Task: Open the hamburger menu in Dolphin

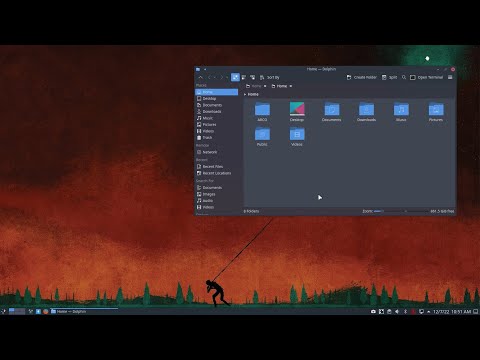Action: (x=450, y=77)
